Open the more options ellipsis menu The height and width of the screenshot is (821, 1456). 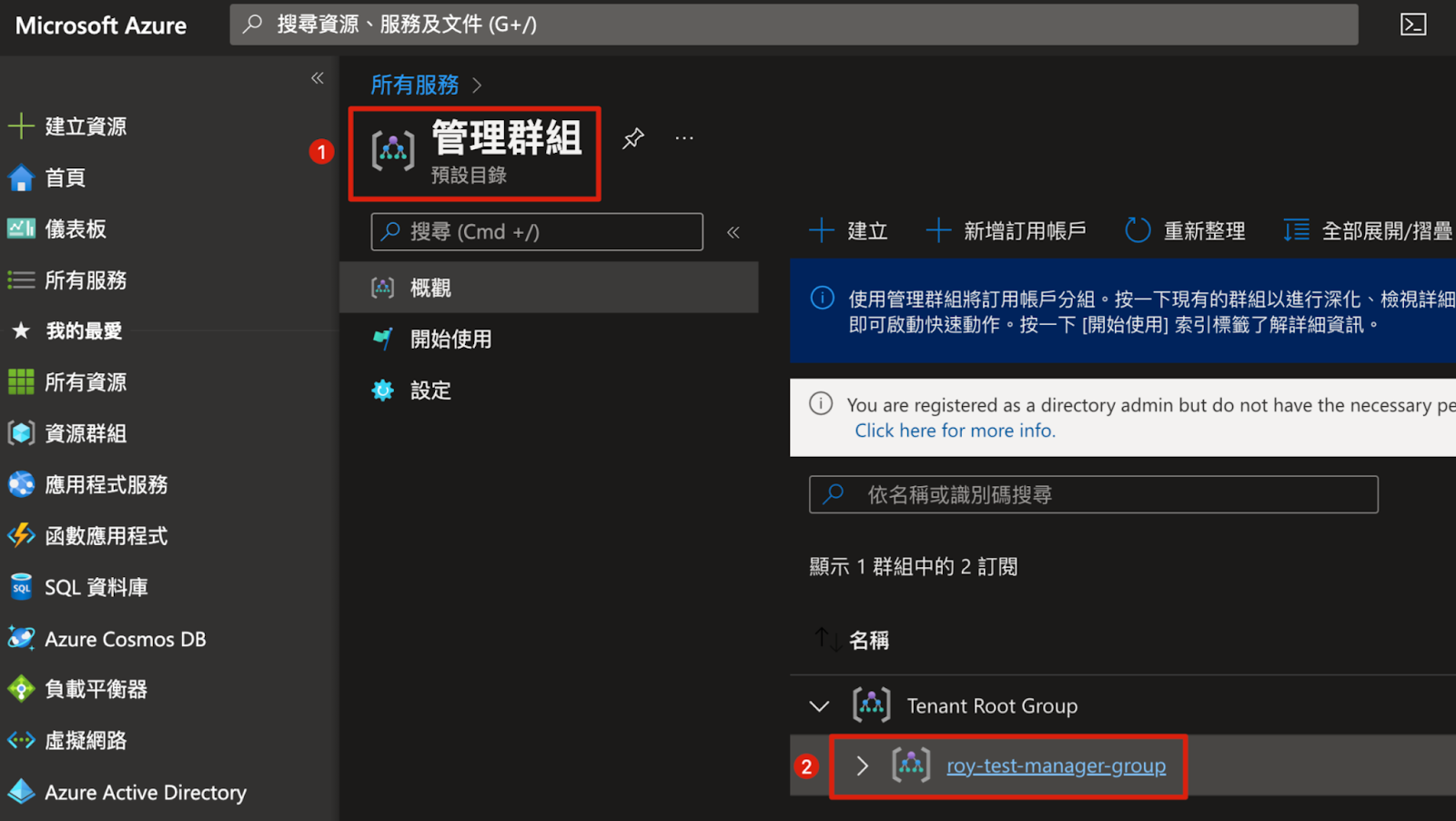684,138
